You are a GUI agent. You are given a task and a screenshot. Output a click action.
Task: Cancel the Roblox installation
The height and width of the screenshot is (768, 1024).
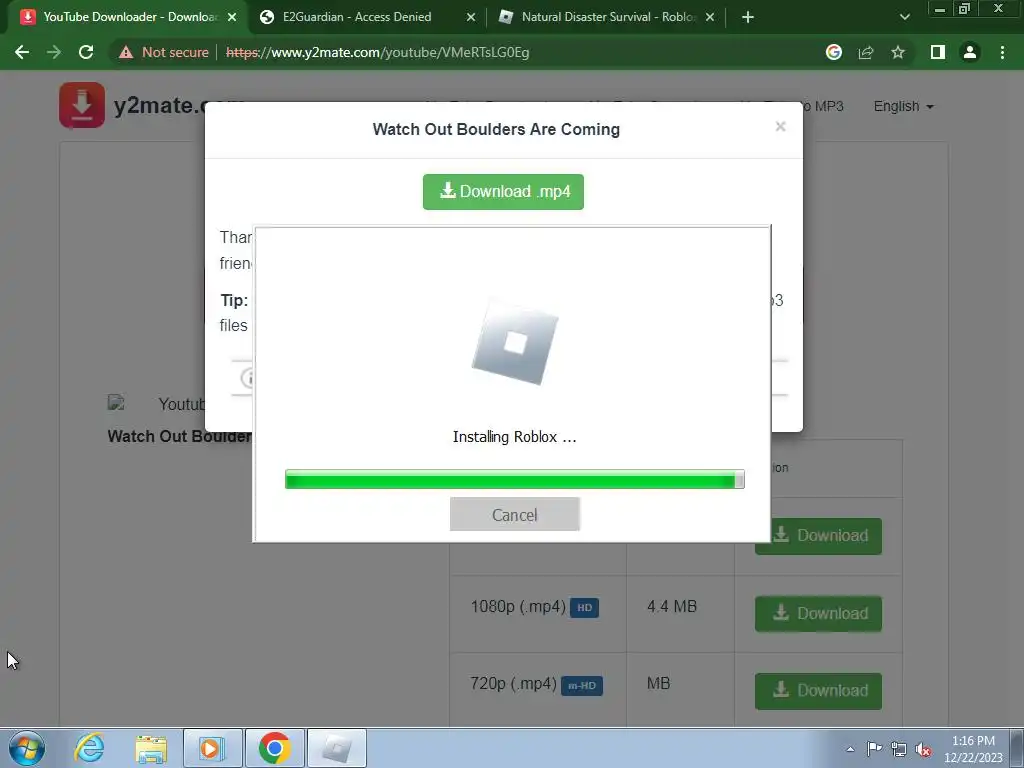click(515, 514)
